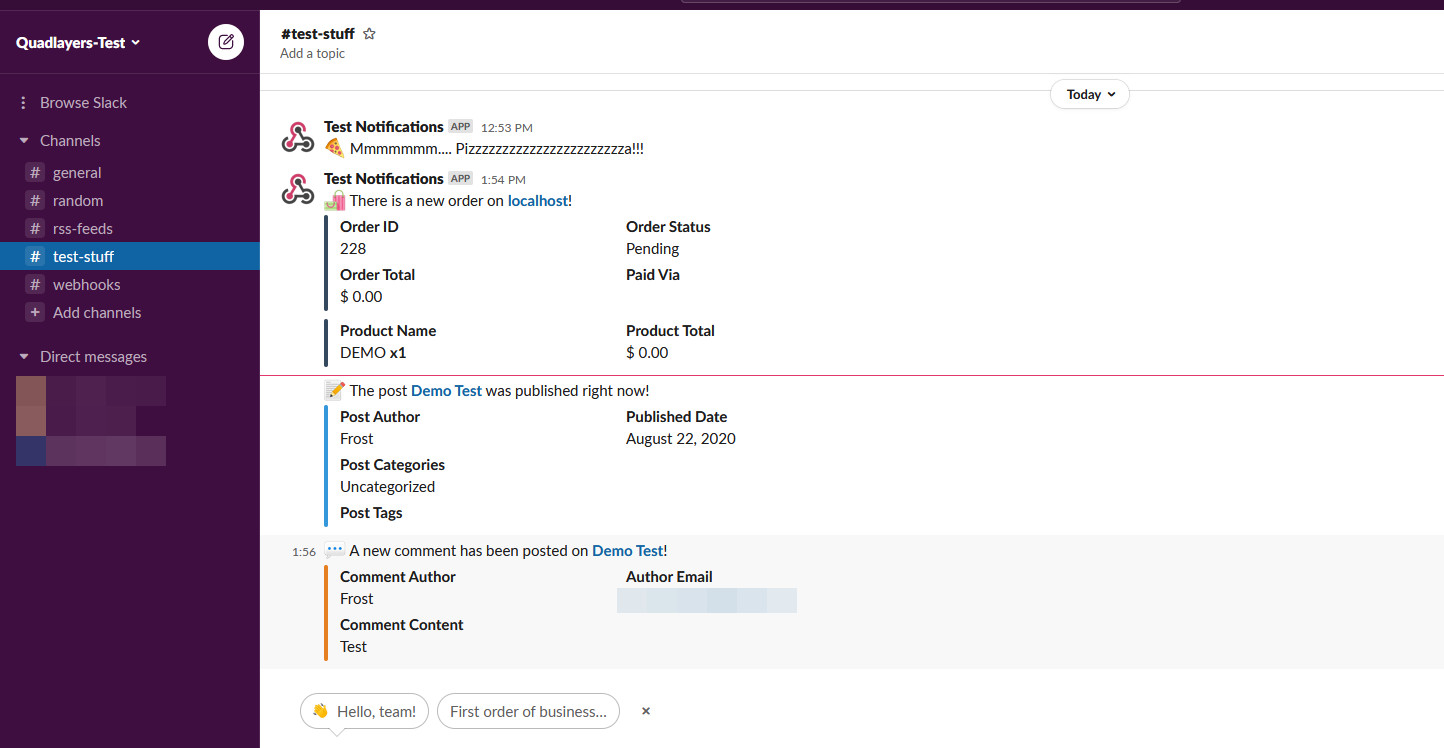1444x748 pixels.
Task: Click Test Notifications sender name at 1:54 PM
Action: (384, 179)
